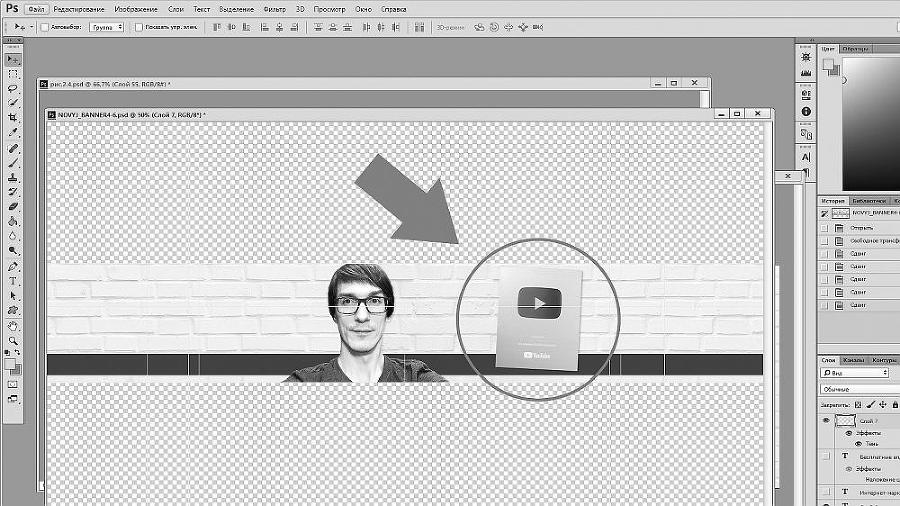Open the Справка menu
Viewport: 900px width, 506px height.
coord(394,9)
